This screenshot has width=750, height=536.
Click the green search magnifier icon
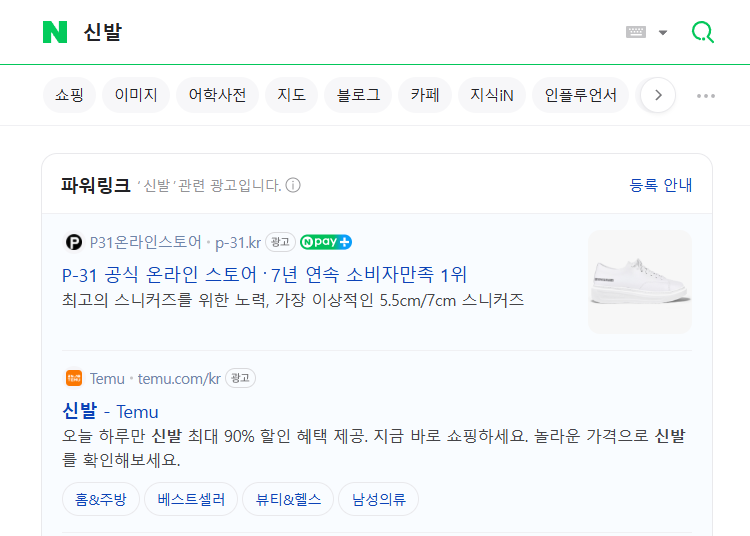pyautogui.click(x=703, y=32)
